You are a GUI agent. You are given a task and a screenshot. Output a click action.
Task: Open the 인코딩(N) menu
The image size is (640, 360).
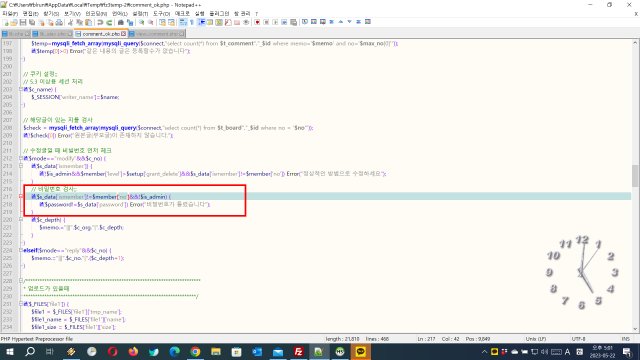(x=95, y=13)
